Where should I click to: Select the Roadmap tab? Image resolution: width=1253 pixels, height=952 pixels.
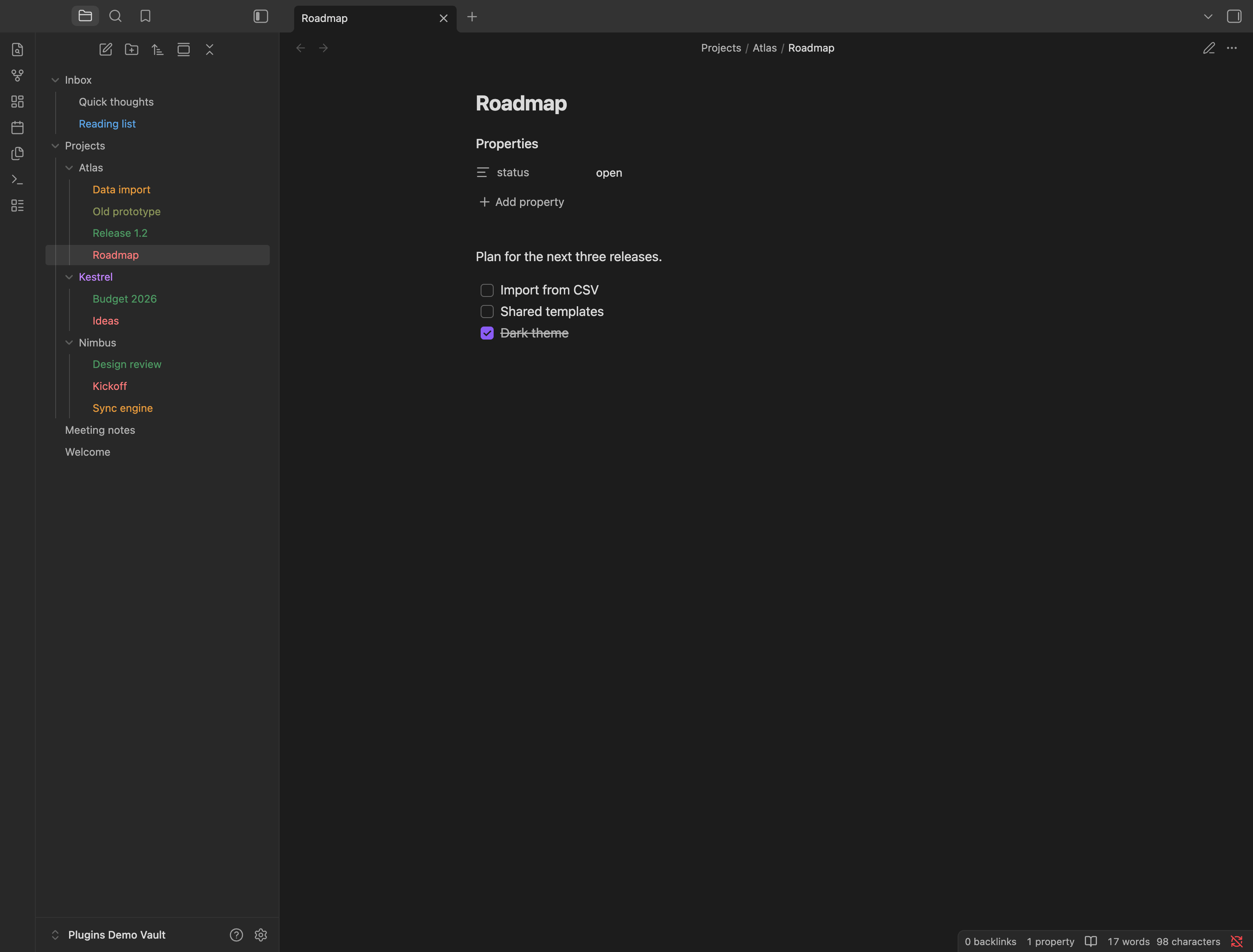(x=375, y=18)
